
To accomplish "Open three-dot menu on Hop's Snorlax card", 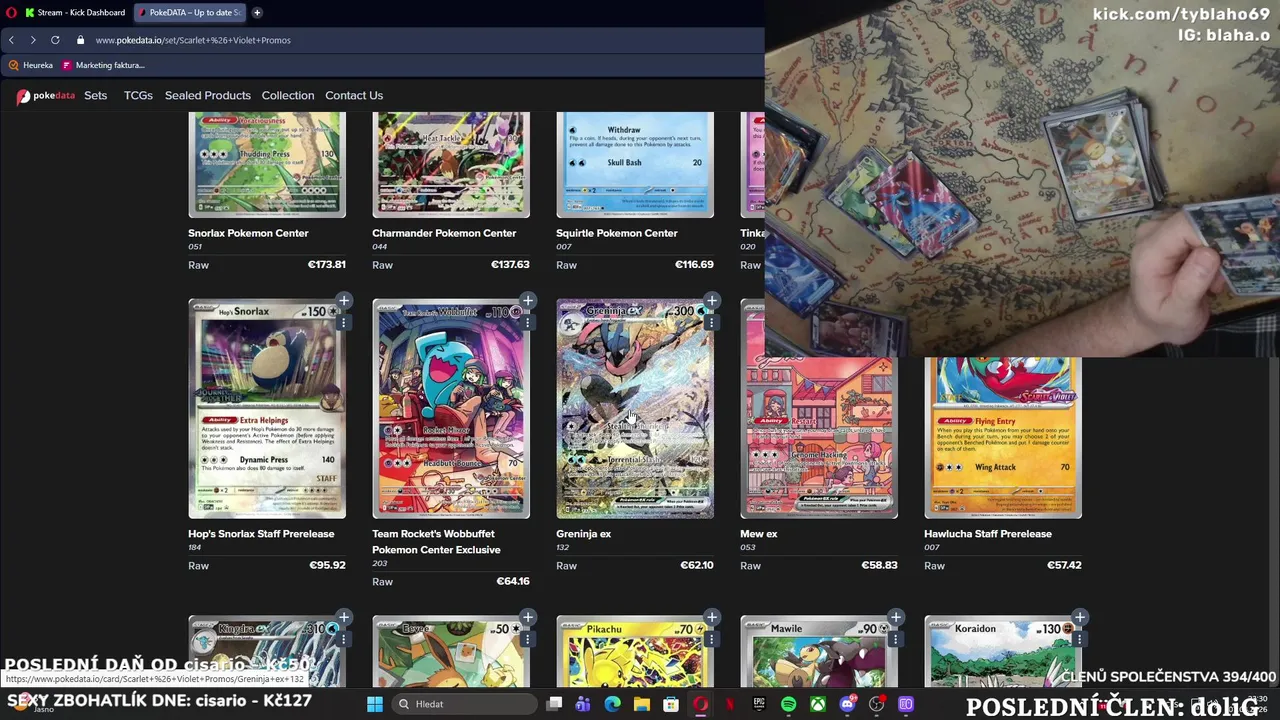I will (343, 323).
